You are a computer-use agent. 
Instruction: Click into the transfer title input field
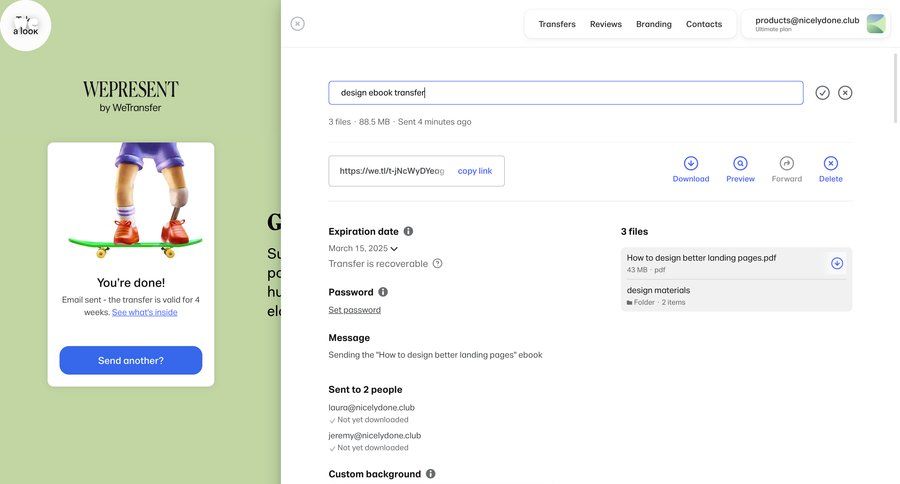[566, 93]
